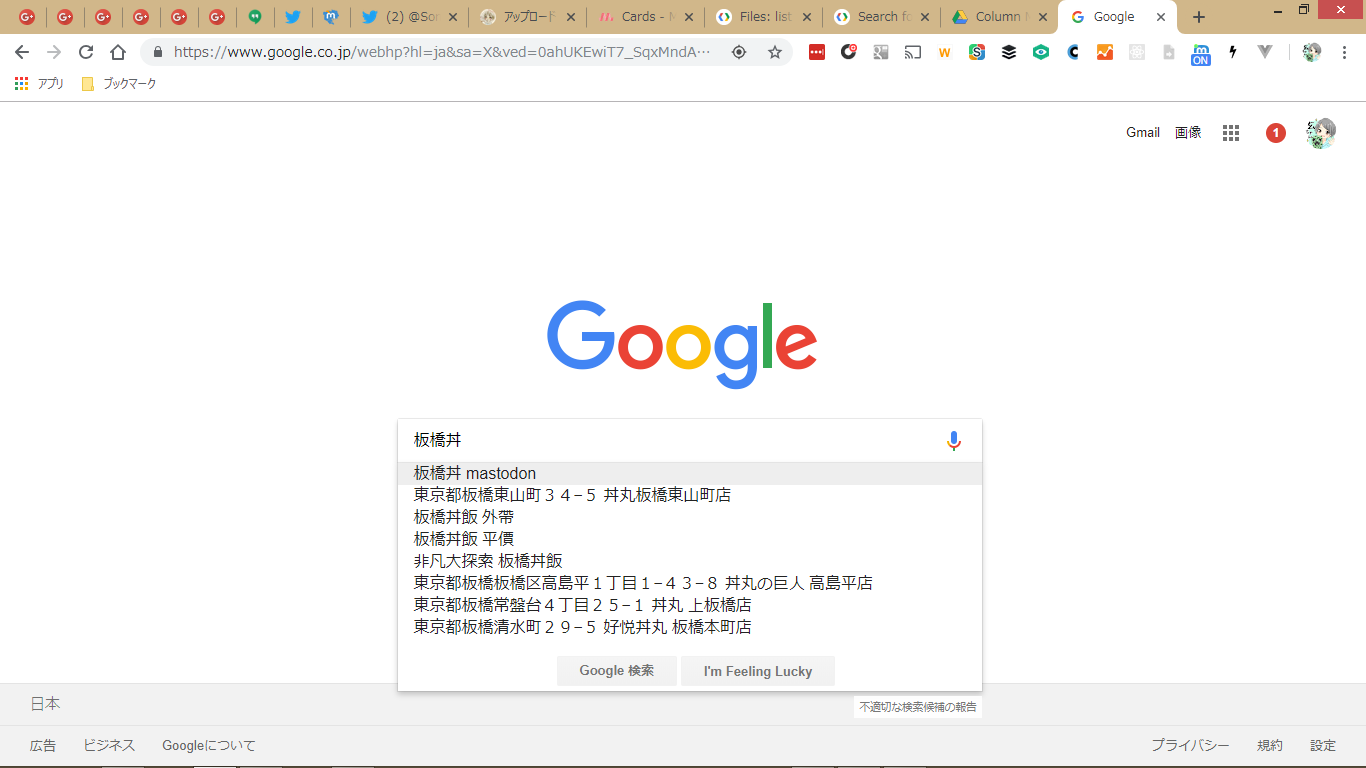
Task: Click the I'm Feeling Lucky button
Action: point(757,671)
